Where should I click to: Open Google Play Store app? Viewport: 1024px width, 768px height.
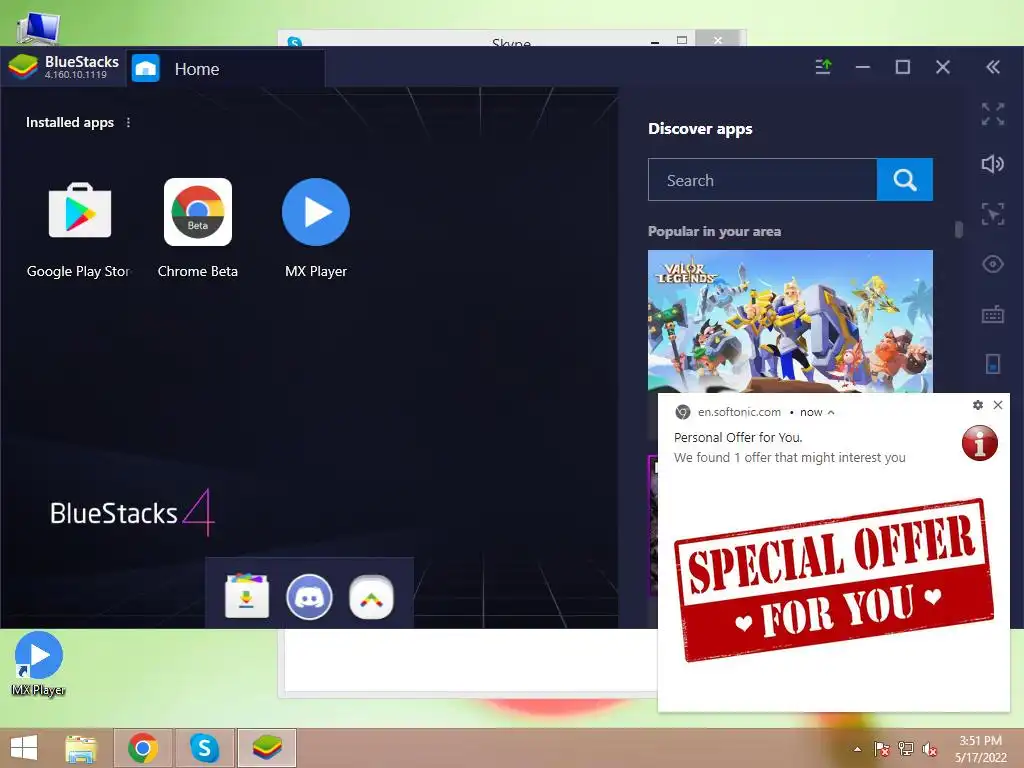point(80,212)
